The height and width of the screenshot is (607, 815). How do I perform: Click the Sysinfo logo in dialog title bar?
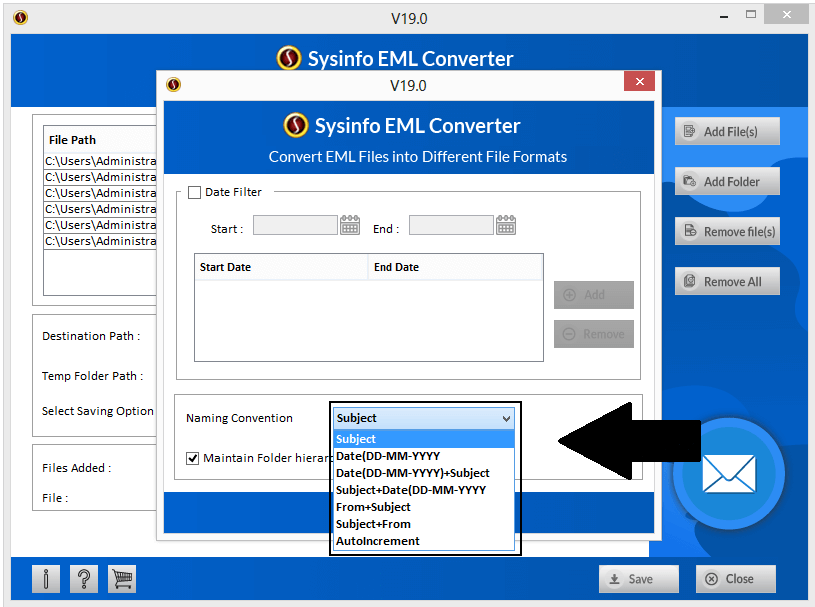174,84
